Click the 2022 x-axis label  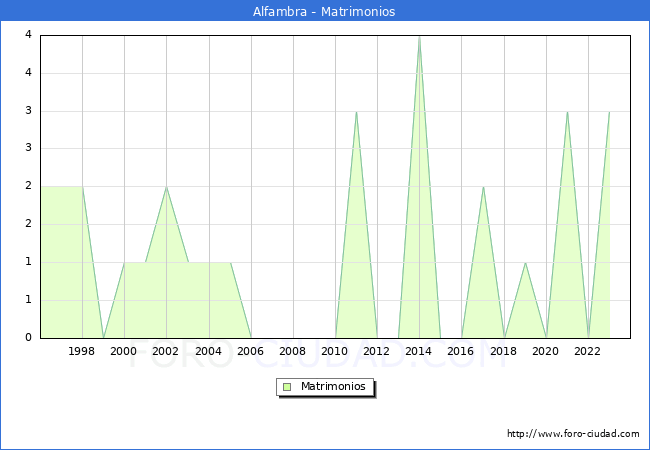pos(588,351)
